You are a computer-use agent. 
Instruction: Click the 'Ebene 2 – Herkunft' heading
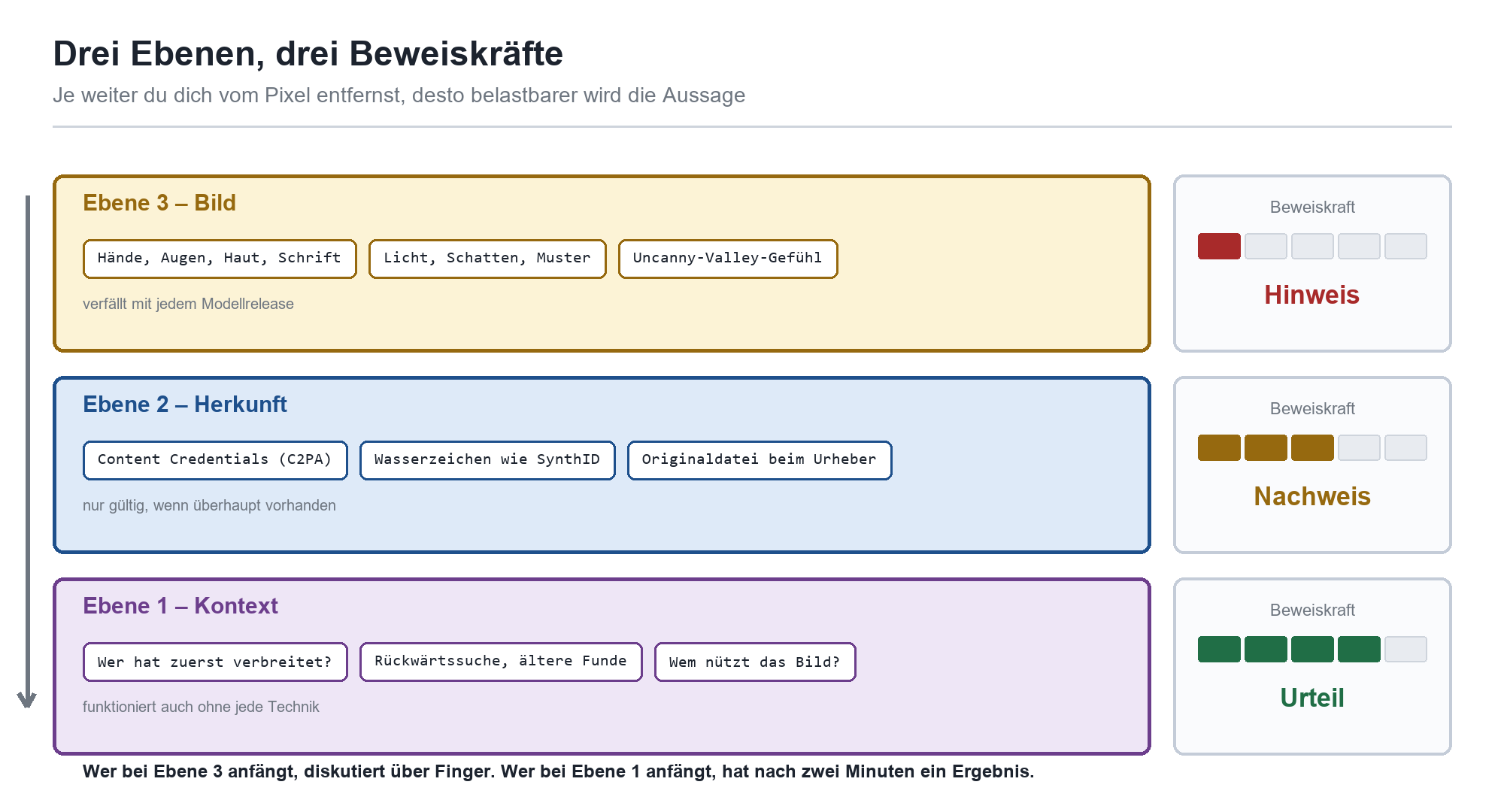[x=185, y=404]
